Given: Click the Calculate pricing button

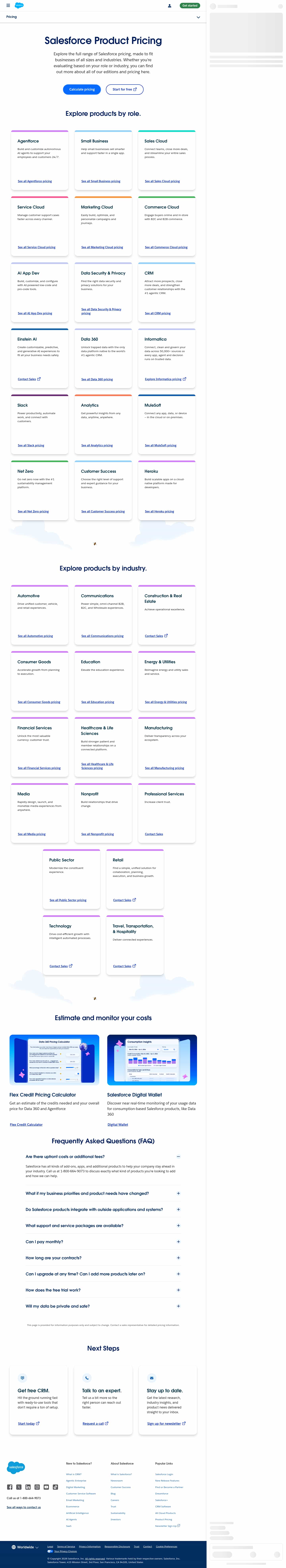Looking at the screenshot, I should point(82,90).
